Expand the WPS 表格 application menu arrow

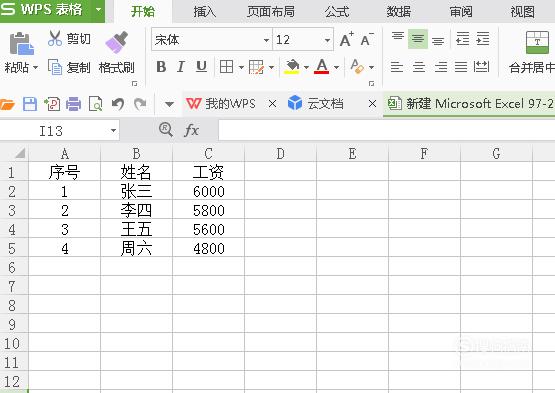click(x=99, y=10)
